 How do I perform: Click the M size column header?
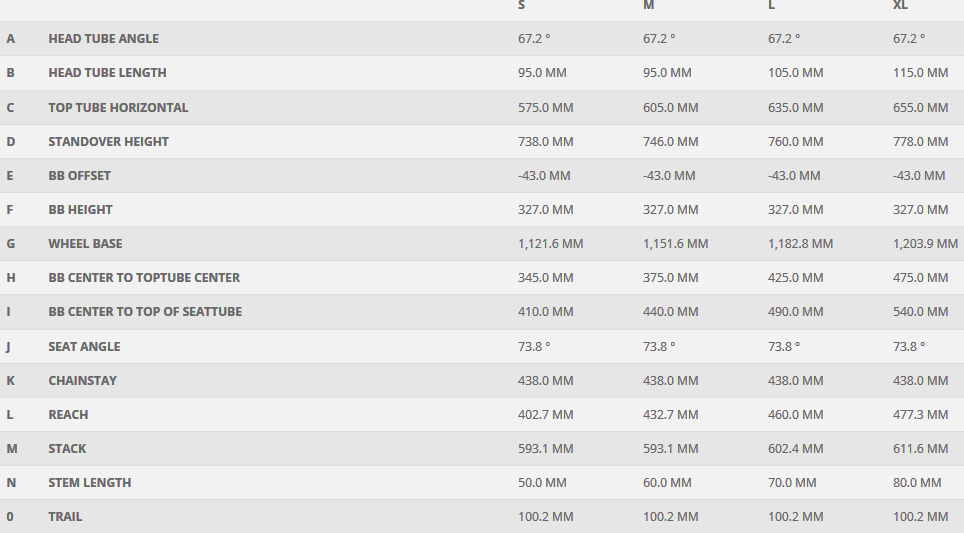pos(649,6)
